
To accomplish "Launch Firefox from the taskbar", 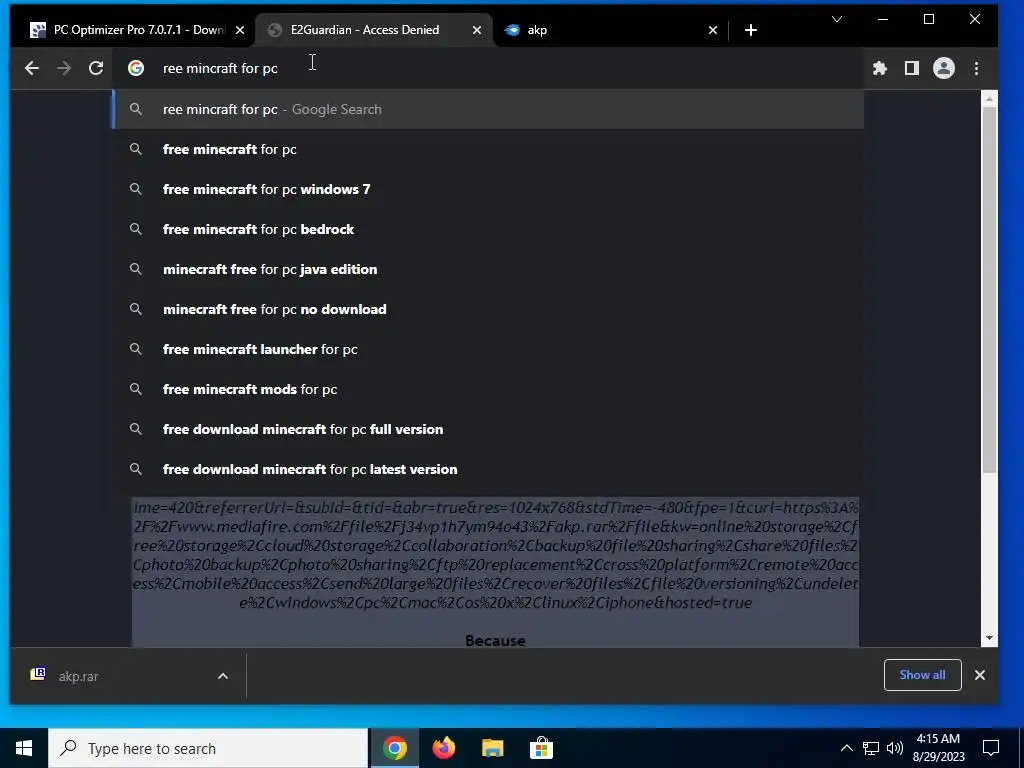I will [x=443, y=748].
